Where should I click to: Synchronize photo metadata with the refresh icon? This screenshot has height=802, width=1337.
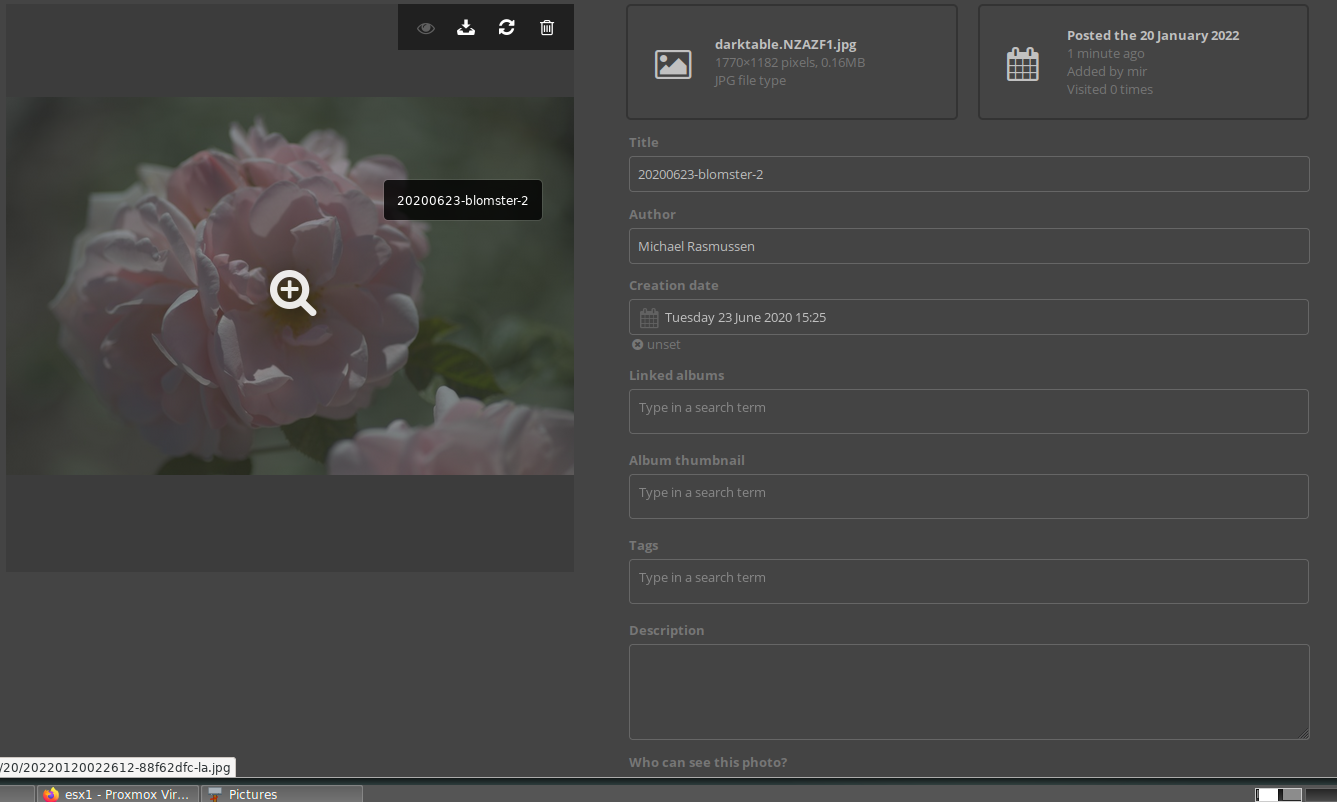pos(506,27)
